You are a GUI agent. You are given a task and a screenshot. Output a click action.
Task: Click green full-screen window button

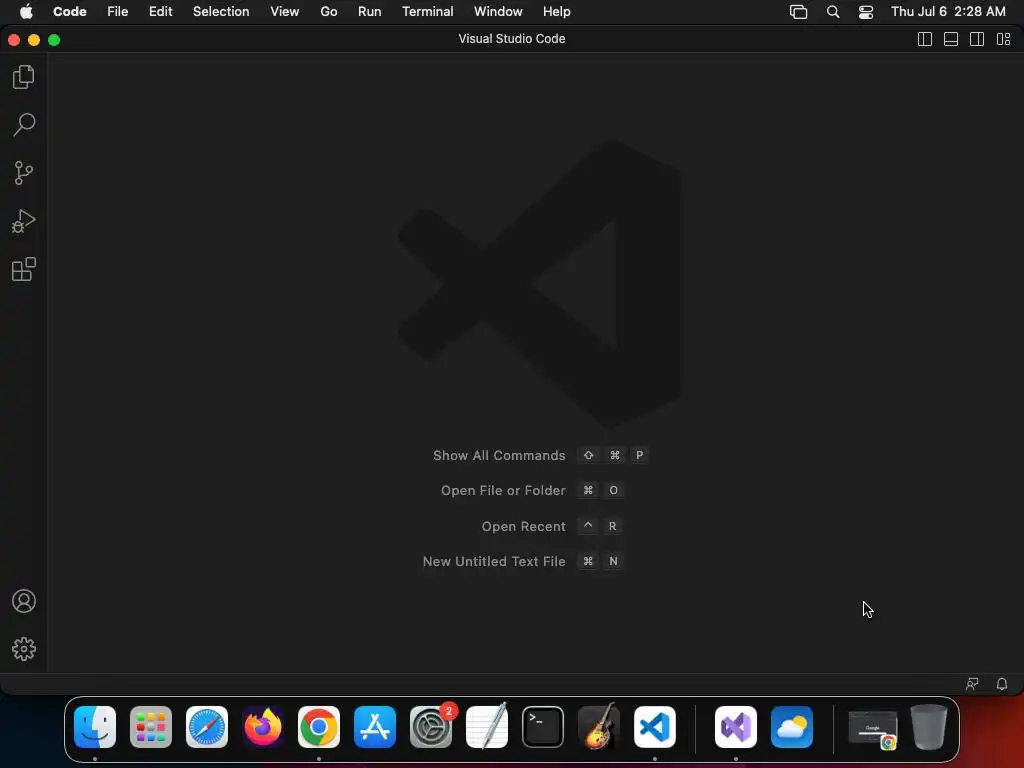click(54, 40)
